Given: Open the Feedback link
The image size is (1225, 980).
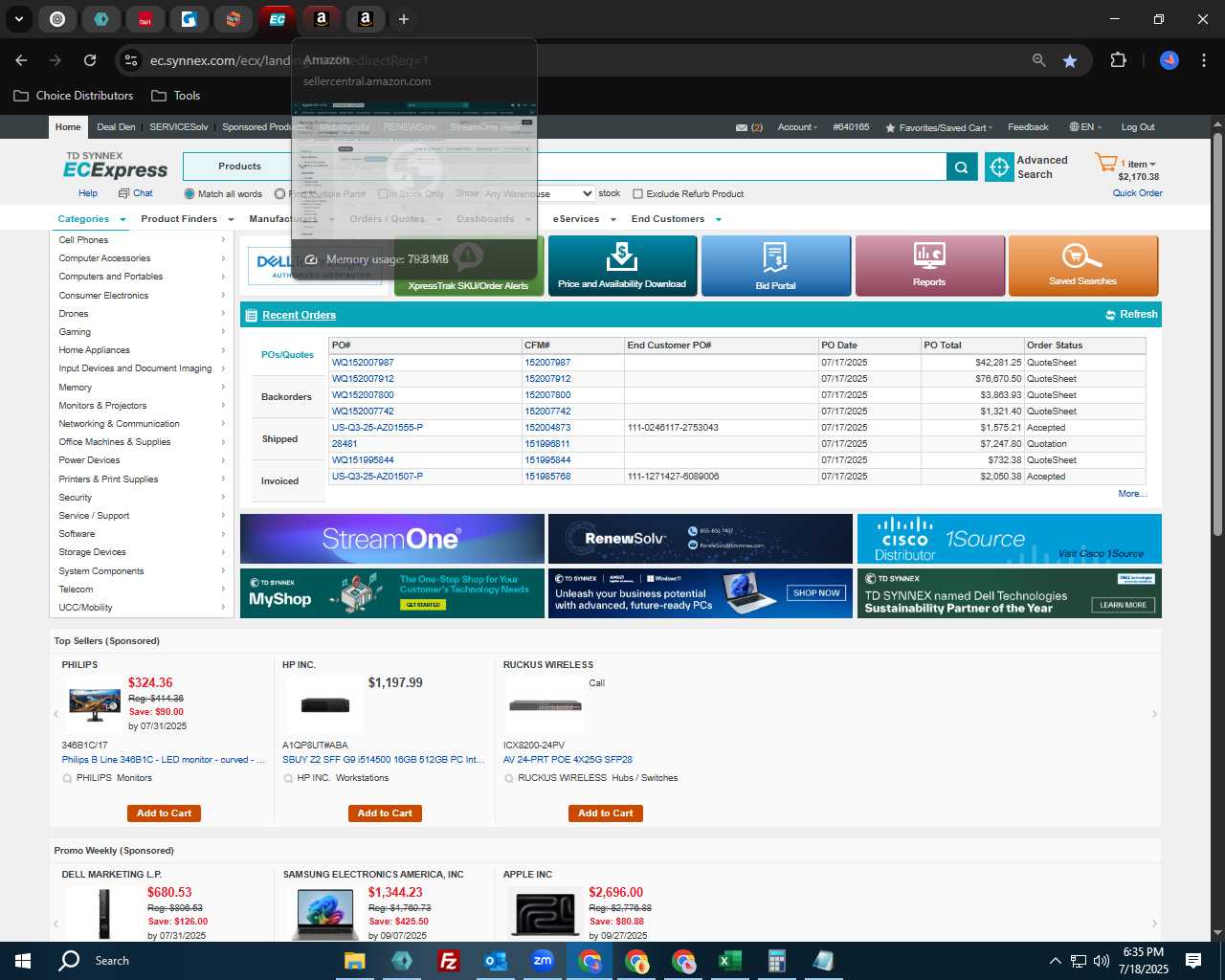Looking at the screenshot, I should [1028, 127].
